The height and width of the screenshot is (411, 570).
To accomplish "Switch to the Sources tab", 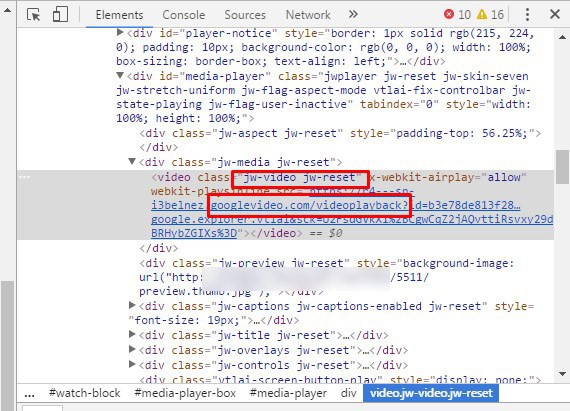I will point(245,15).
